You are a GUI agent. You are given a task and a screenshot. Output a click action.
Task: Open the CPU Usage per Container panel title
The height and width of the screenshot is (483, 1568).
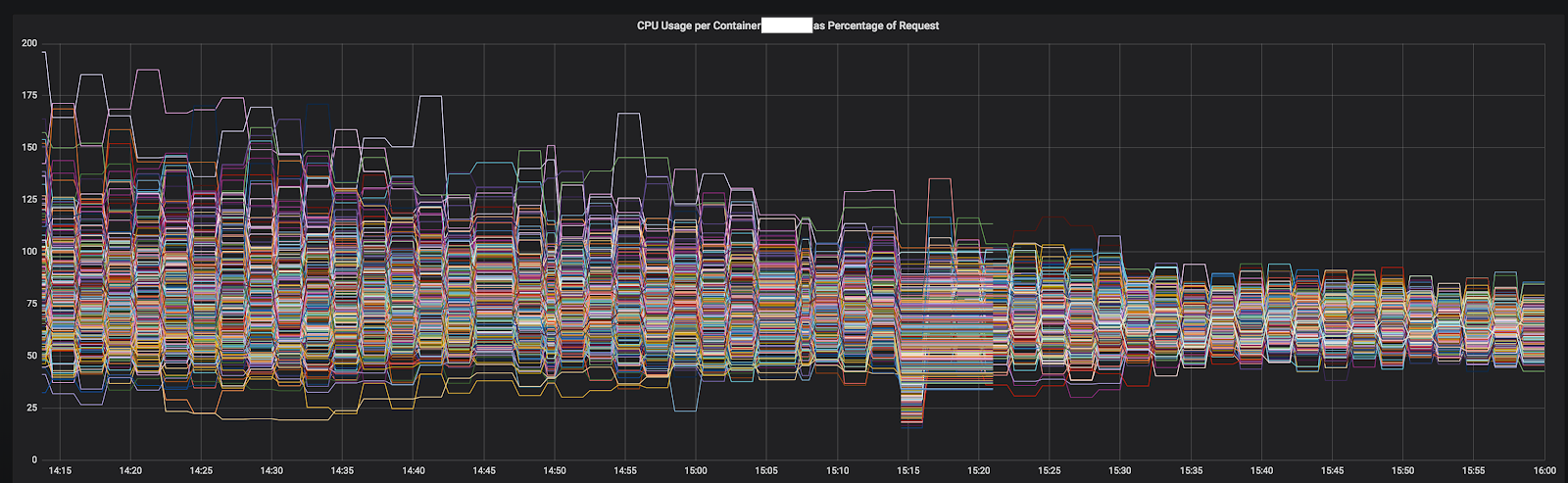click(788, 25)
